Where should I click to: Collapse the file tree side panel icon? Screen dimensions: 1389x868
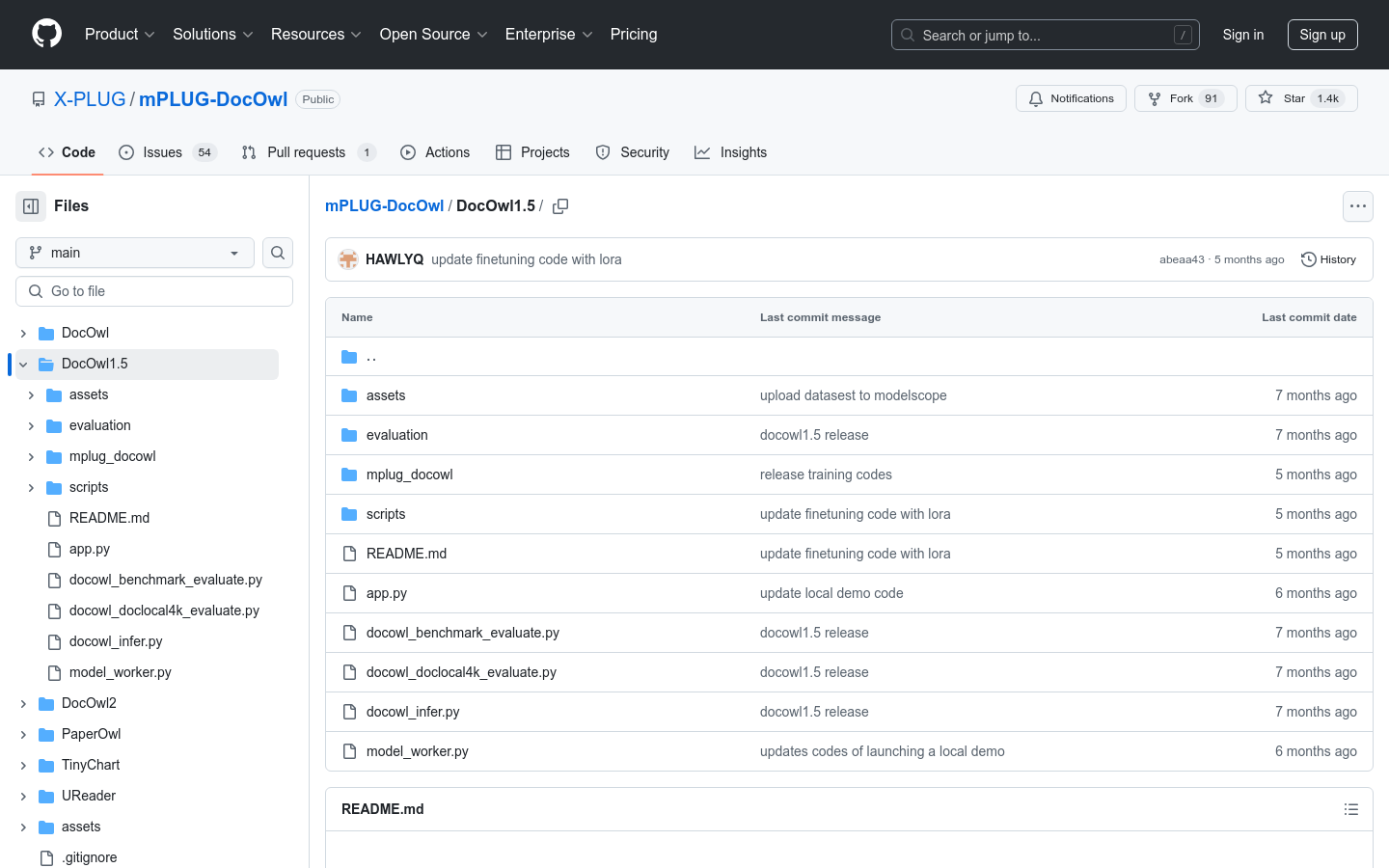(x=31, y=206)
